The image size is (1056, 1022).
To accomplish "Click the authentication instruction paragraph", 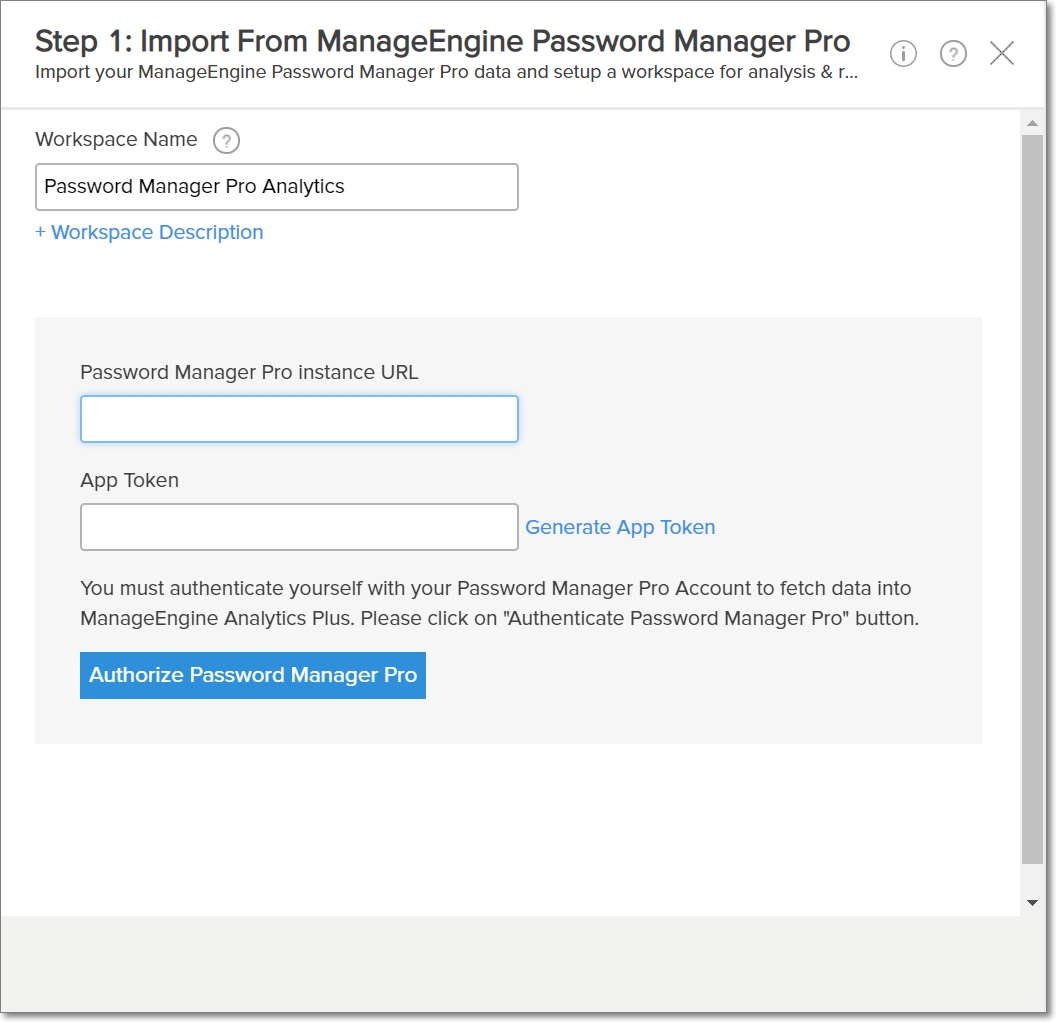I will click(x=499, y=603).
